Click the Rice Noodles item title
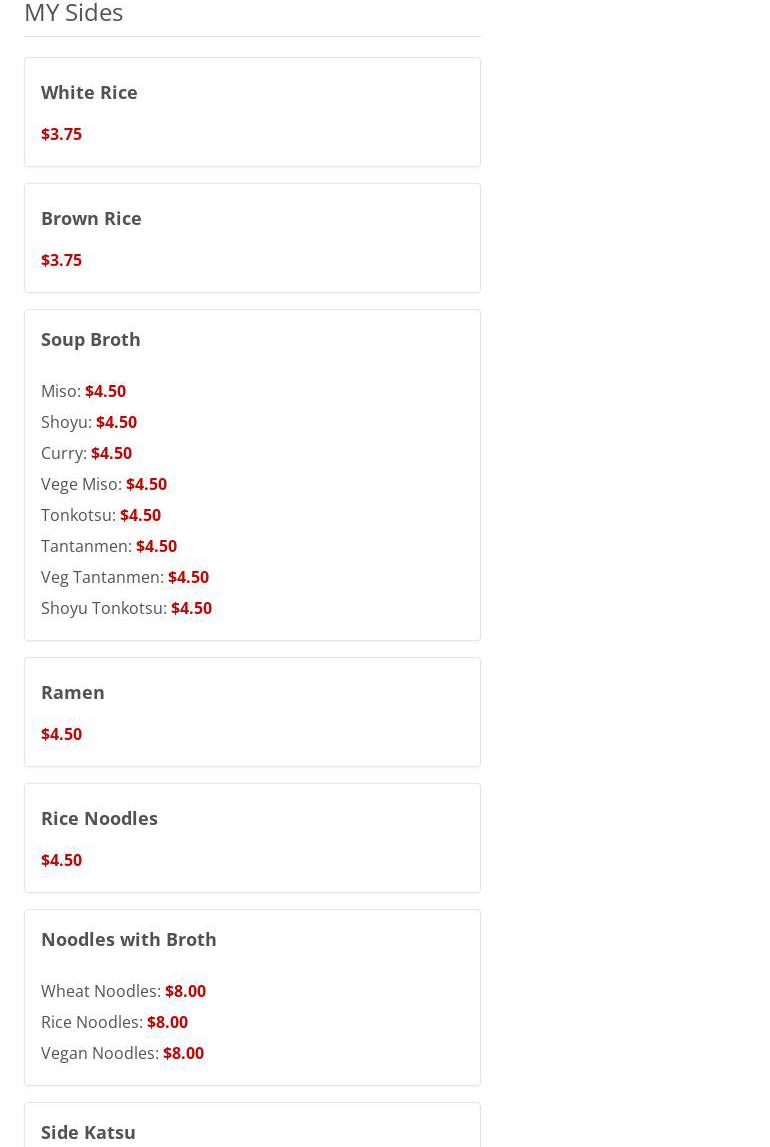The width and height of the screenshot is (770, 1147). tap(99, 818)
